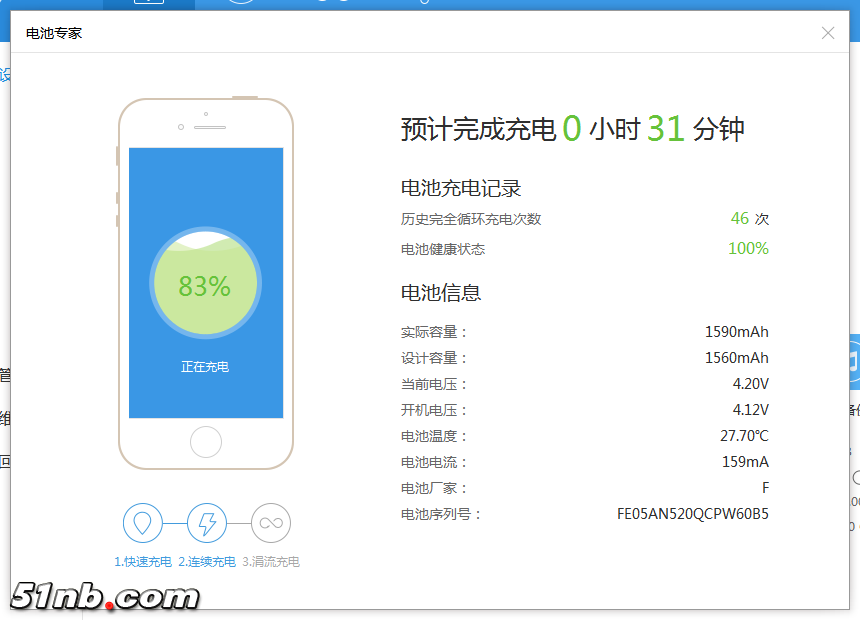Click the 51nb.com watermark logo
860x620 pixels.
105,597
